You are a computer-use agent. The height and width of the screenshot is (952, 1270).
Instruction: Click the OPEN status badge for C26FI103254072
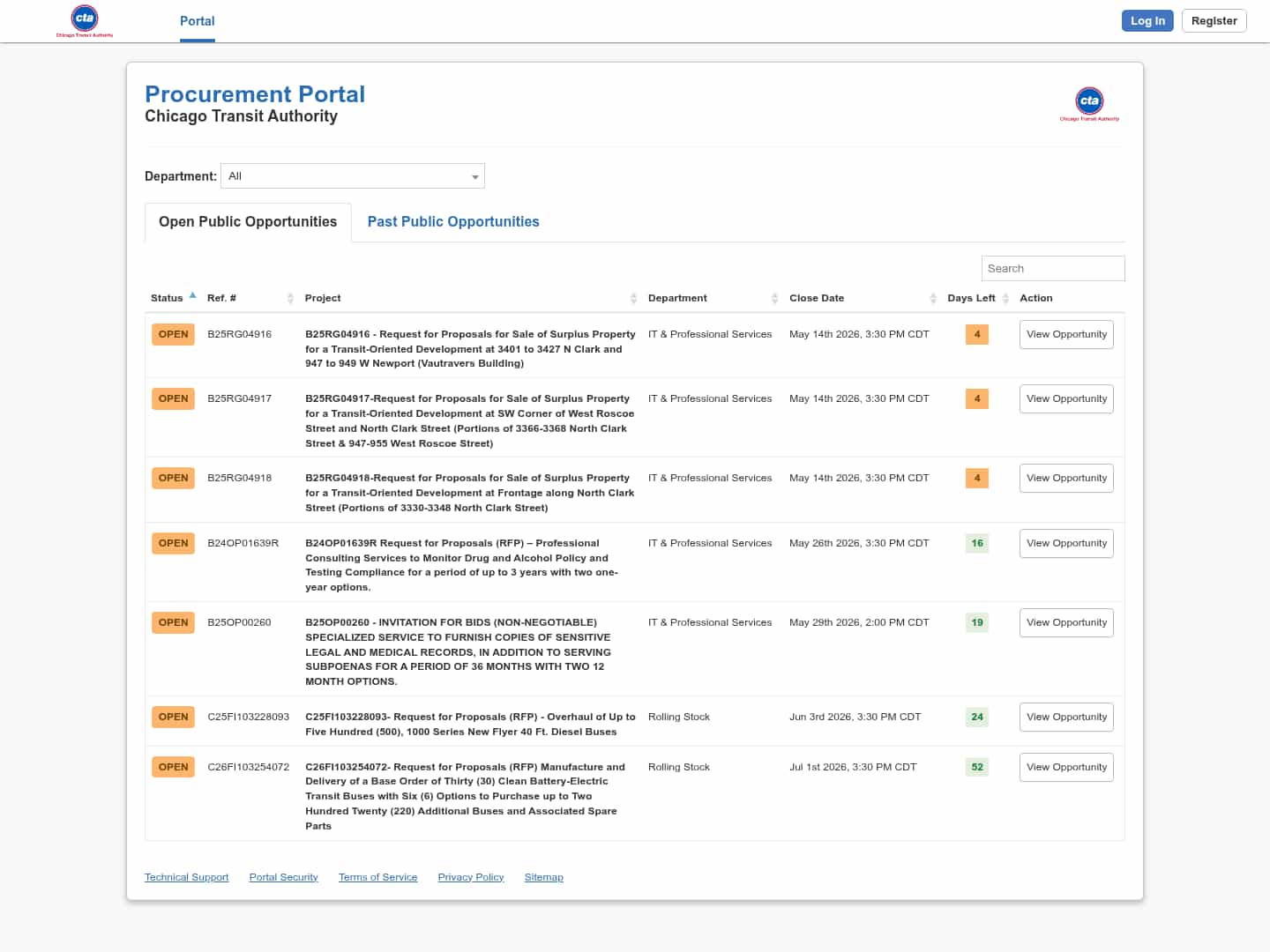tap(173, 768)
